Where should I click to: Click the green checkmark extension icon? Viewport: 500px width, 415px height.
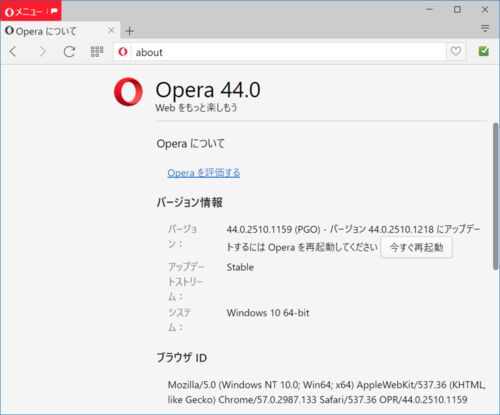(484, 51)
